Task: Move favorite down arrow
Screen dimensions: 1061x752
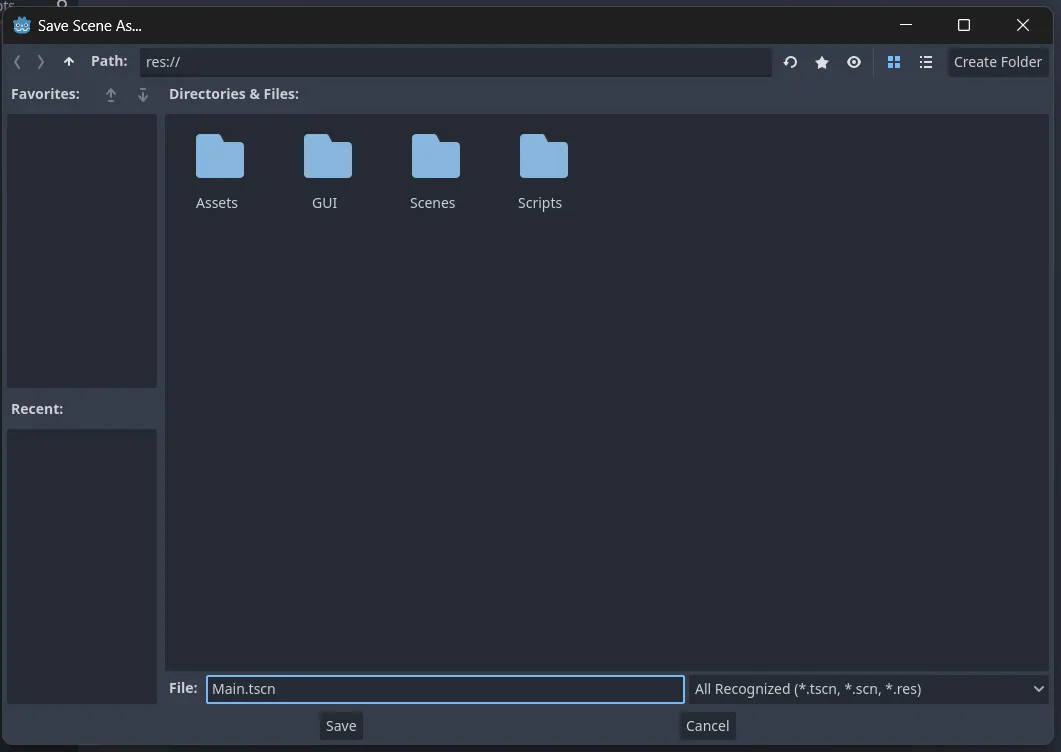Action: click(143, 95)
